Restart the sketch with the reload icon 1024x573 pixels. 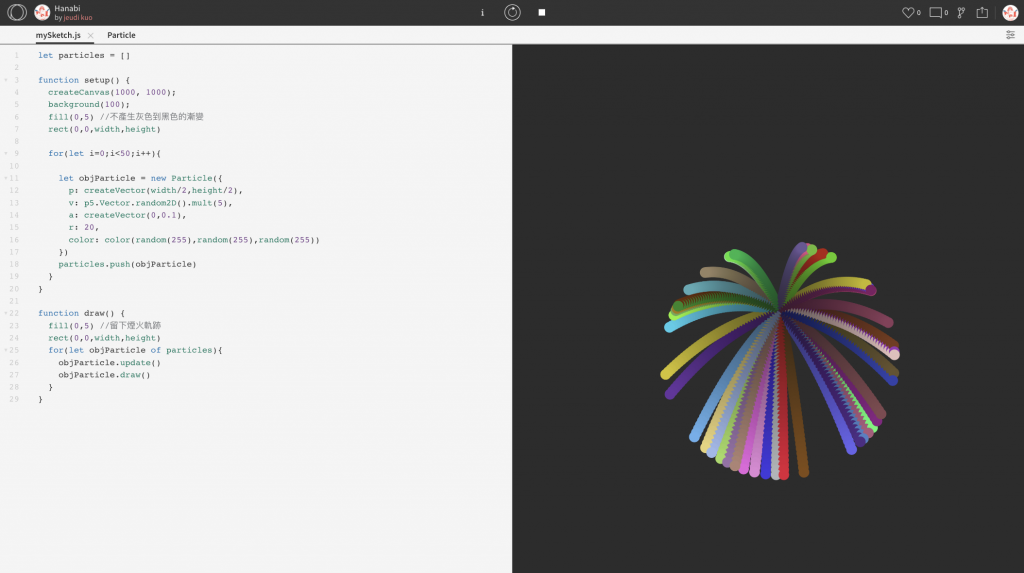click(x=513, y=12)
